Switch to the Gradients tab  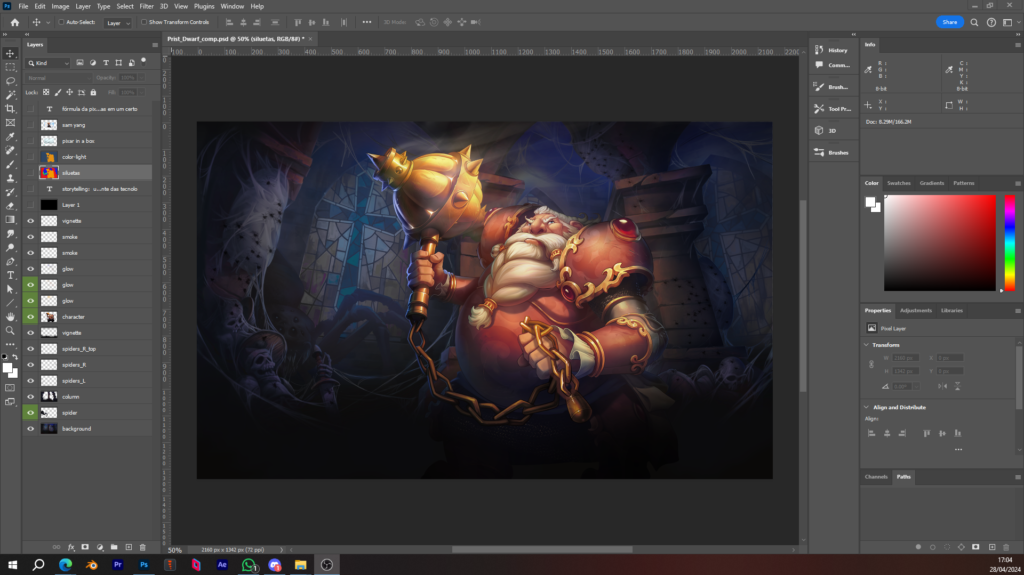pos(932,184)
